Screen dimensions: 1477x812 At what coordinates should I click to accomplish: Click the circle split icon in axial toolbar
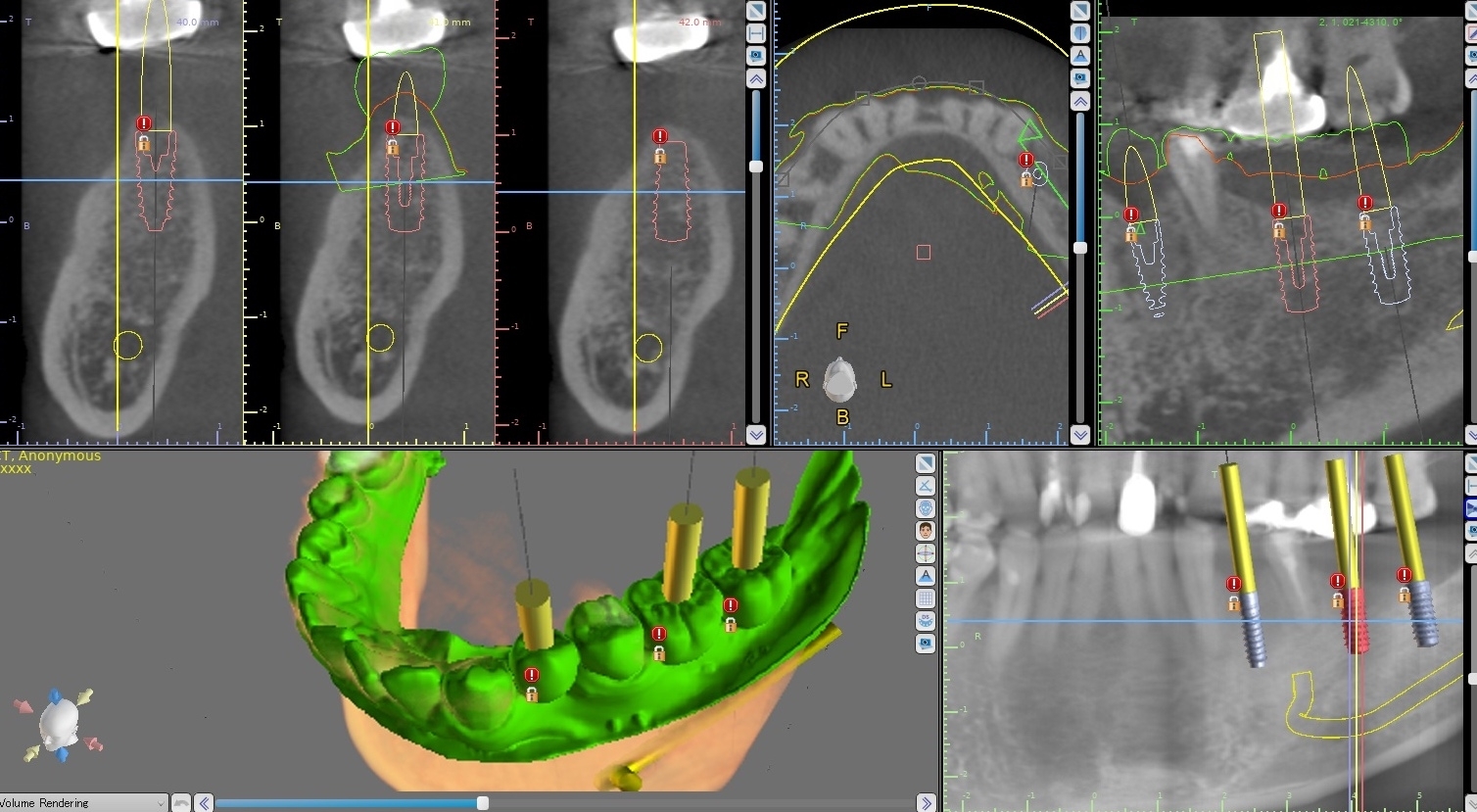(1080, 33)
